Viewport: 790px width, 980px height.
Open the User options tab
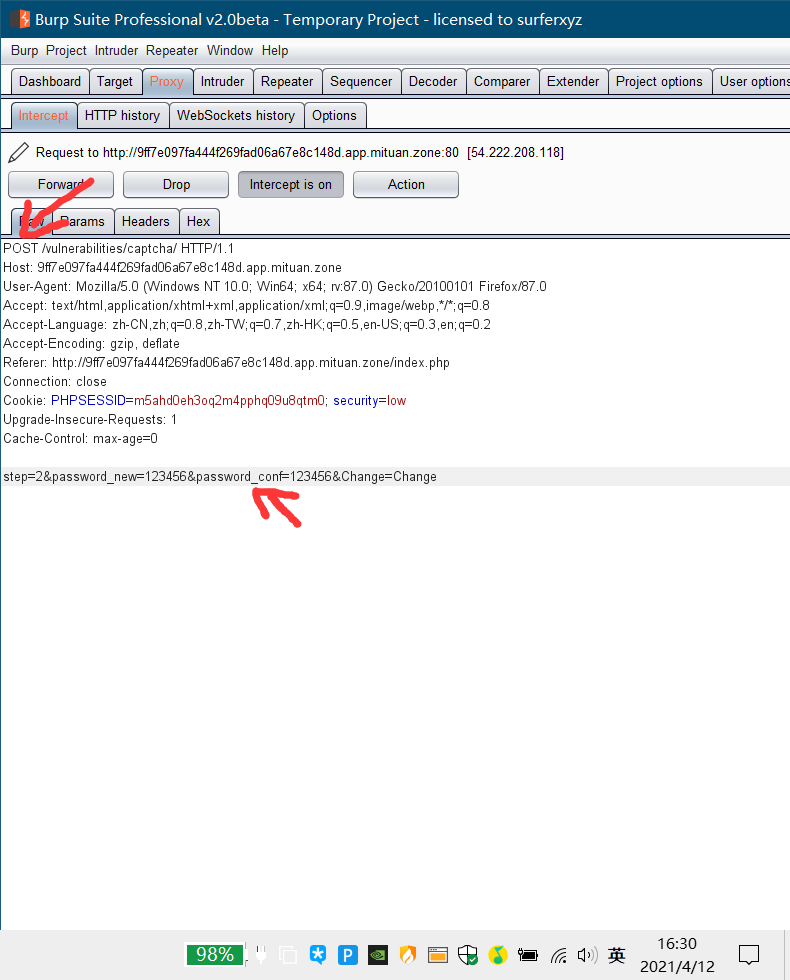click(752, 81)
